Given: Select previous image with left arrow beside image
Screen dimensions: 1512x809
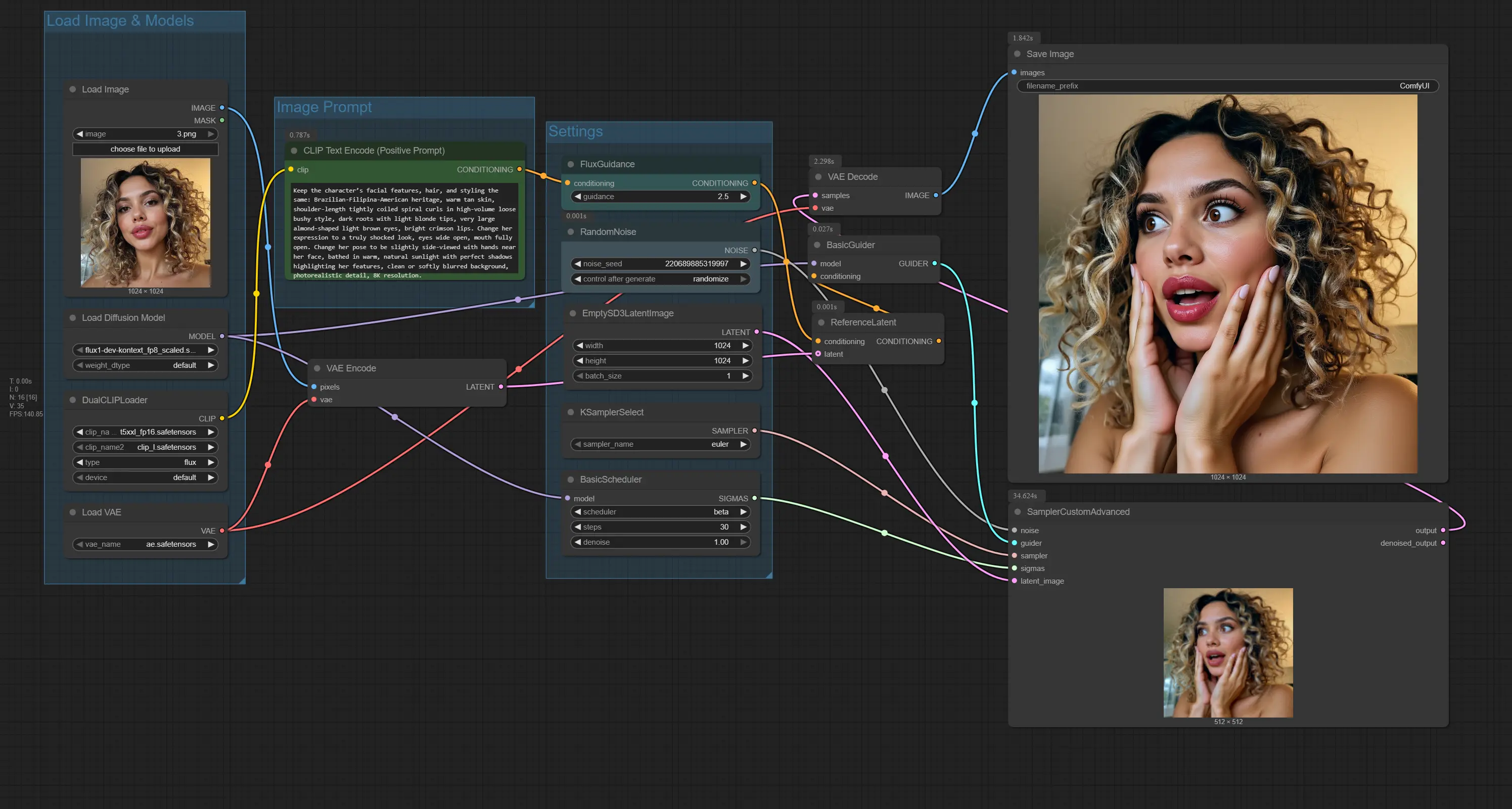Looking at the screenshot, I should coord(79,134).
